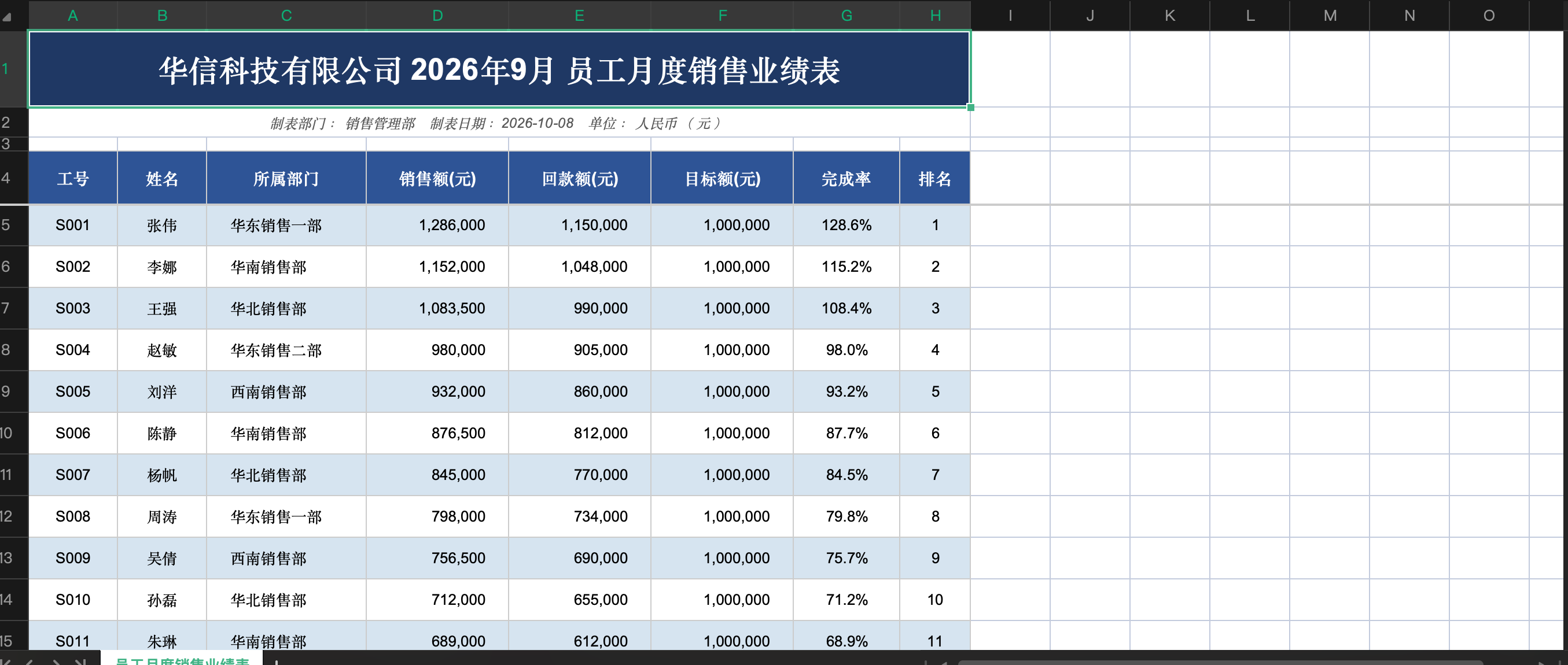Select completion rate 71.2%
The height and width of the screenshot is (665, 1568).
(x=846, y=600)
